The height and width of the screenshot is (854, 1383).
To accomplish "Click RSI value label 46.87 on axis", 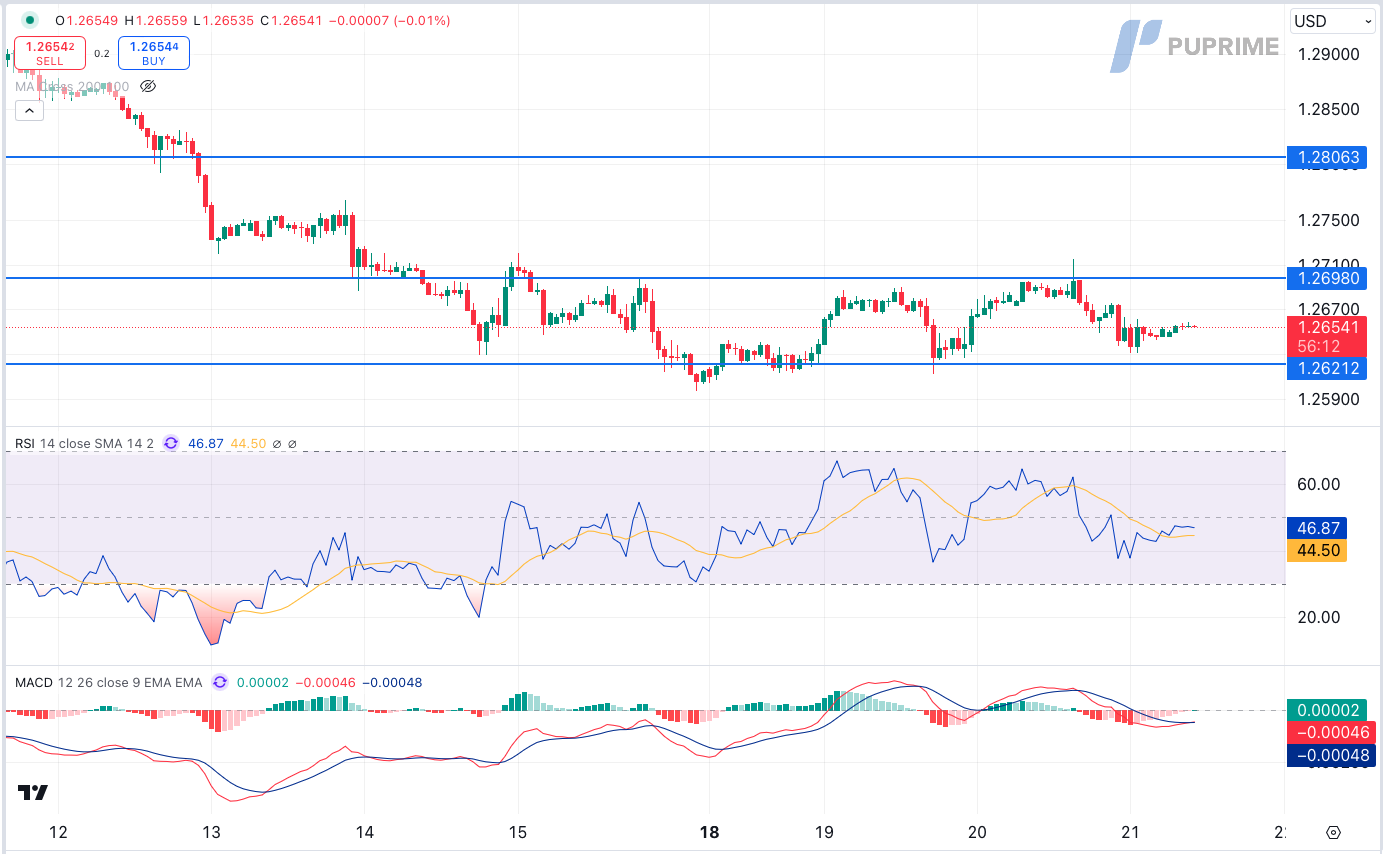I will coord(1318,528).
